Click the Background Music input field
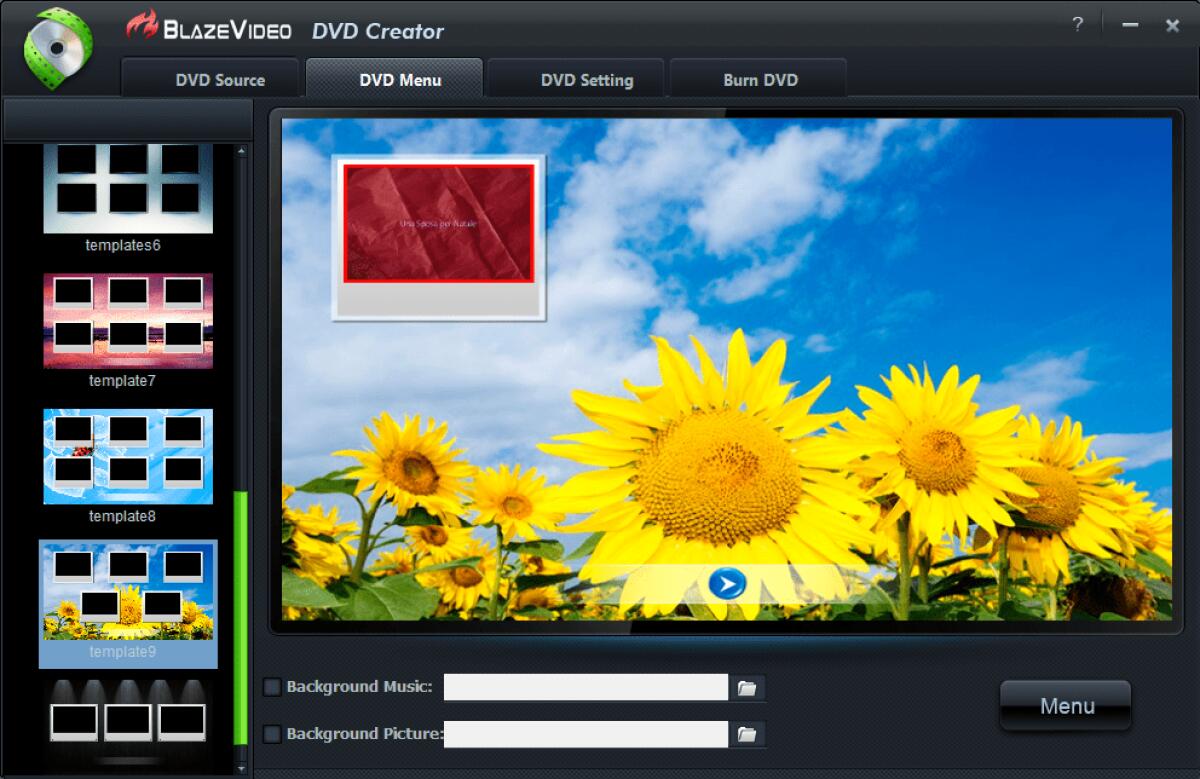The height and width of the screenshot is (779, 1200). pos(585,687)
